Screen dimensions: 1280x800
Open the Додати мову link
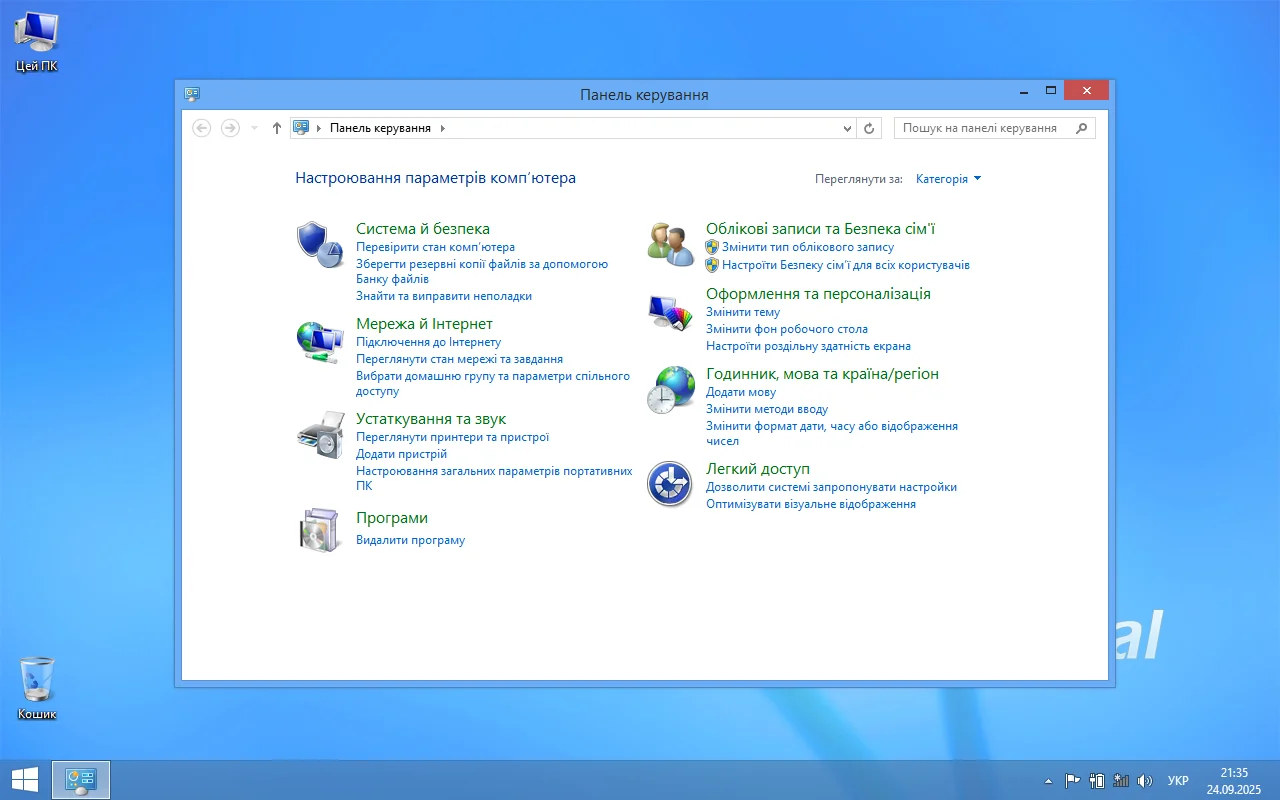pos(740,392)
